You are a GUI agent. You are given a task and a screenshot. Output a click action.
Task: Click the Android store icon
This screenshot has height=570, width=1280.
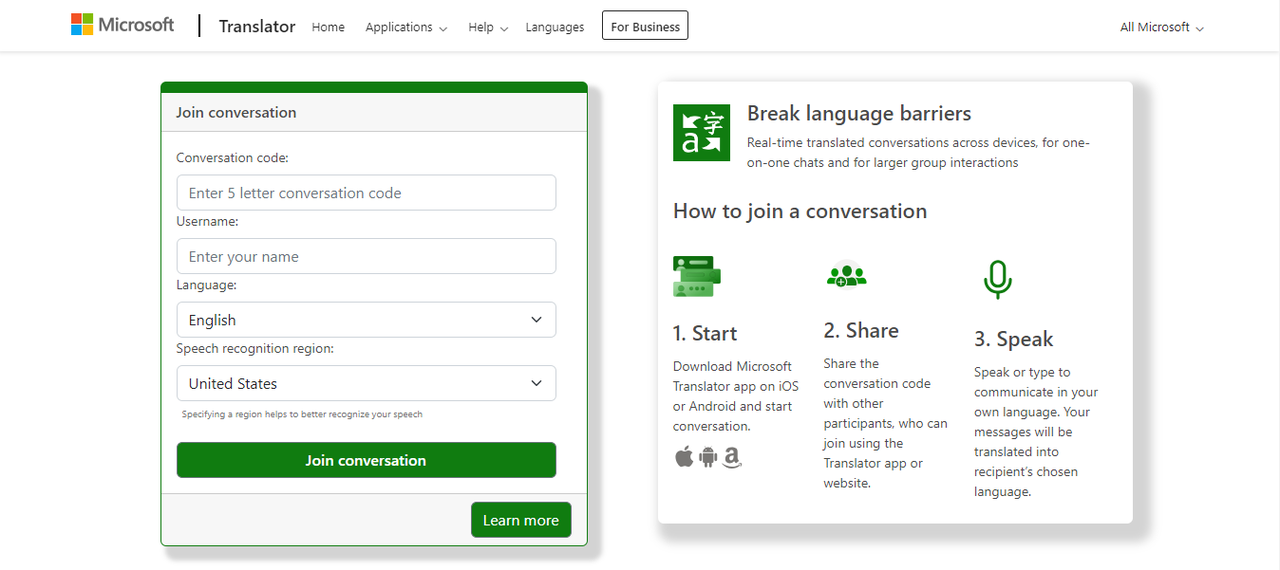point(708,457)
